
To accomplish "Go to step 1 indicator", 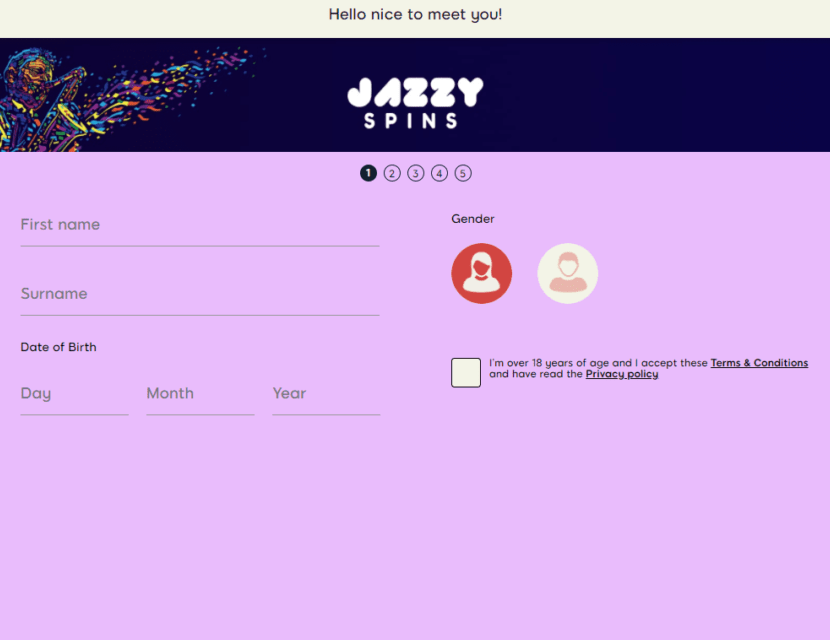I will point(368,173).
